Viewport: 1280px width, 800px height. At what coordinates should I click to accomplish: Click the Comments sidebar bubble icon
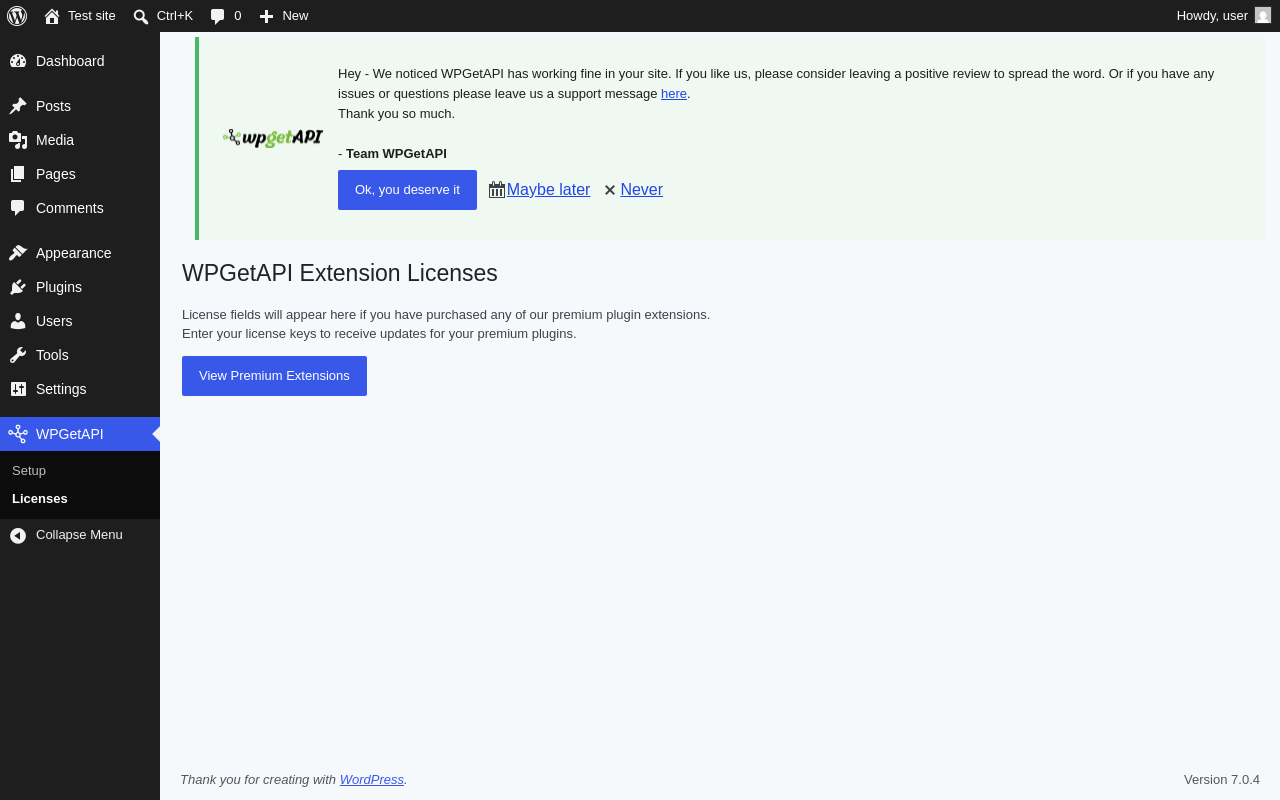(18, 208)
